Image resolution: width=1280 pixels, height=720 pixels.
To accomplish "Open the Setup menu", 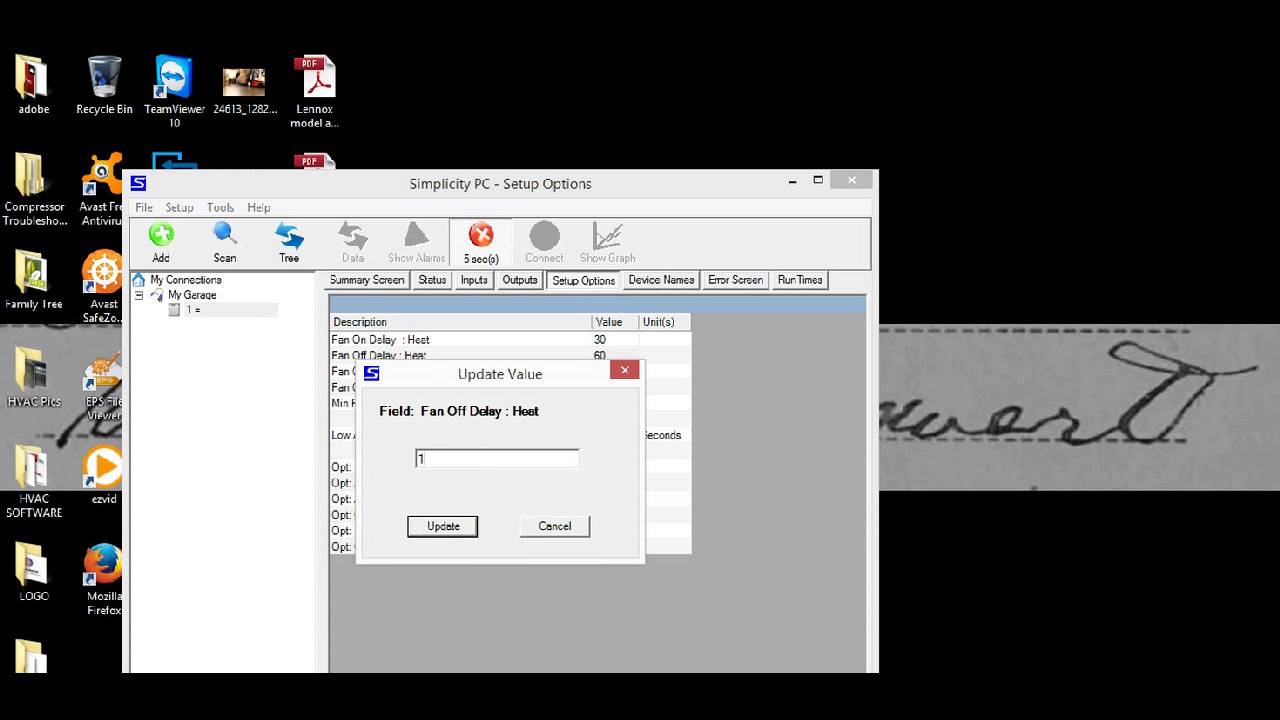I will point(179,208).
